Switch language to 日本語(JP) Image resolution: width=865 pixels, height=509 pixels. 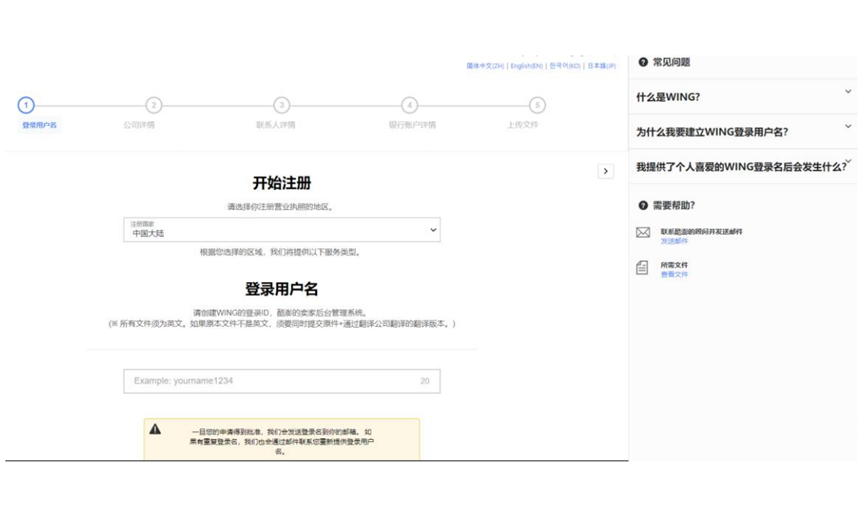point(601,66)
